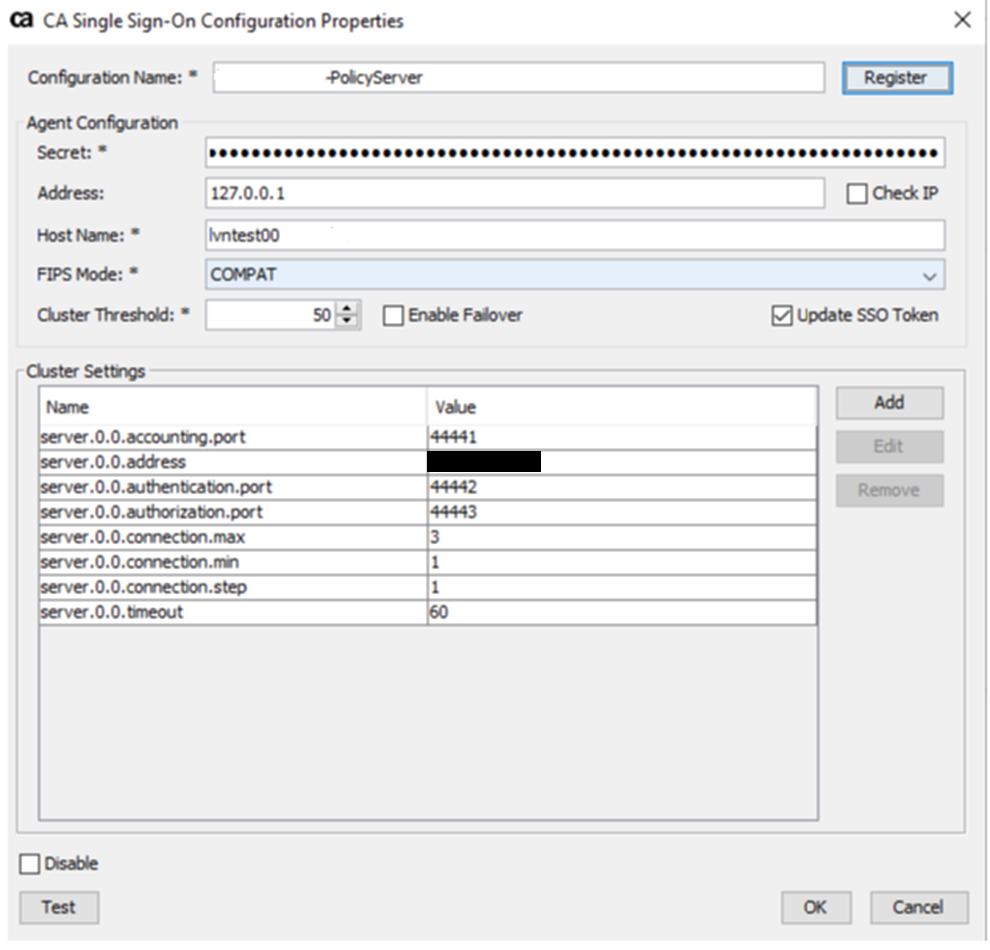The image size is (990, 950).
Task: Open the FIPS Mode dropdown
Action: [930, 276]
